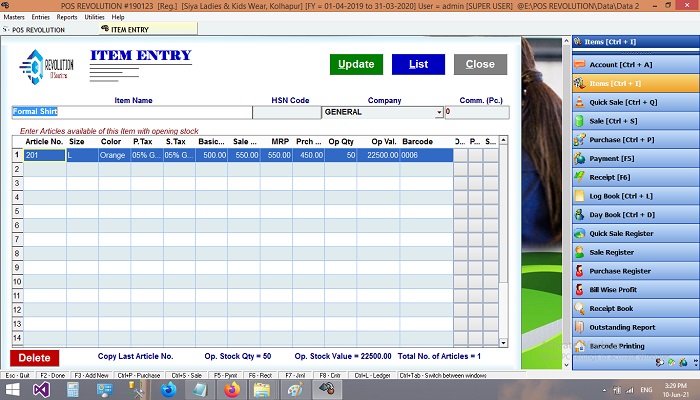Viewport: 700px width, 400px height.
Task: Open Account from the side panel
Action: (x=636, y=65)
